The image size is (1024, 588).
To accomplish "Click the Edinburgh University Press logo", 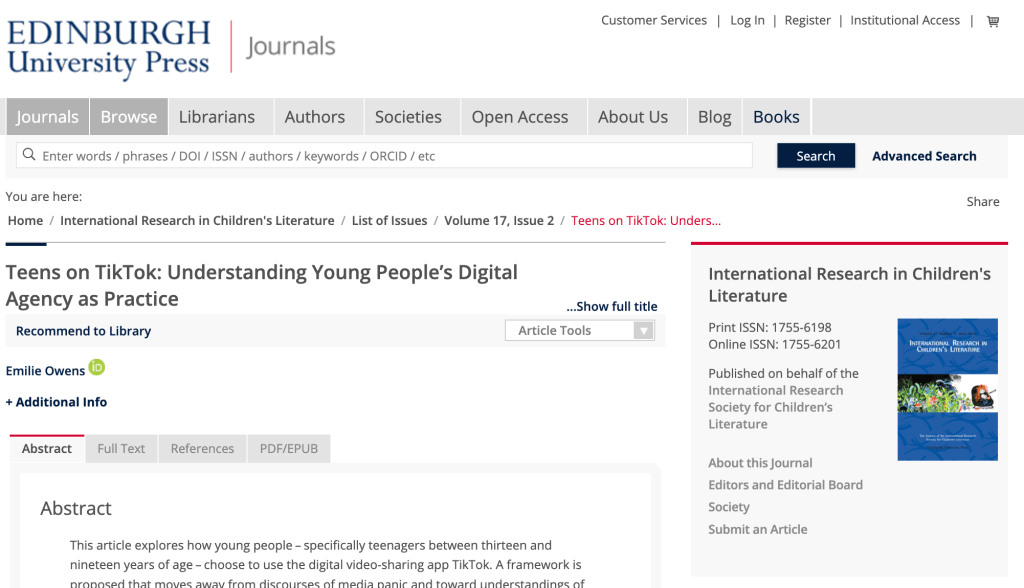I will pyautogui.click(x=109, y=47).
